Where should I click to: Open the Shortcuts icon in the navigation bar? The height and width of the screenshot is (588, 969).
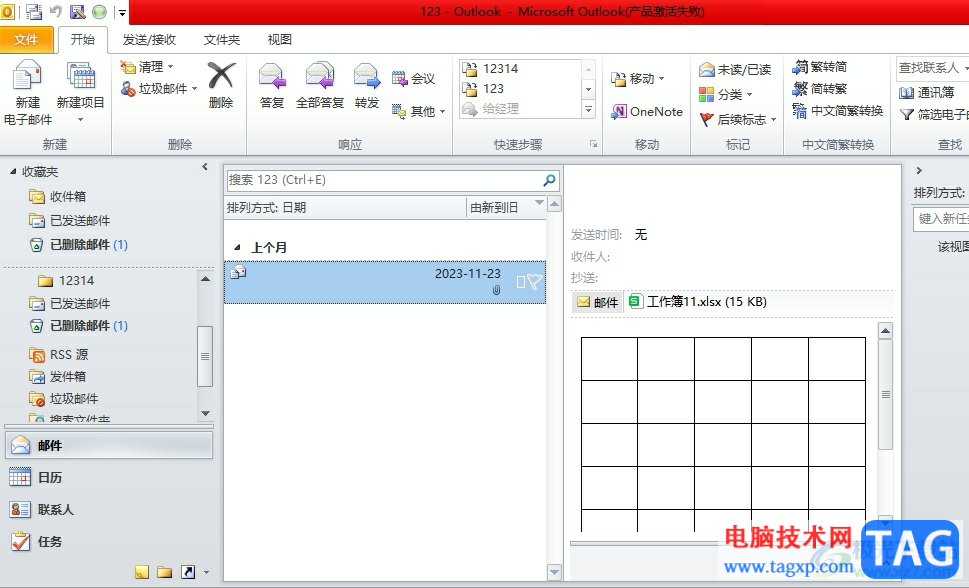click(x=188, y=572)
